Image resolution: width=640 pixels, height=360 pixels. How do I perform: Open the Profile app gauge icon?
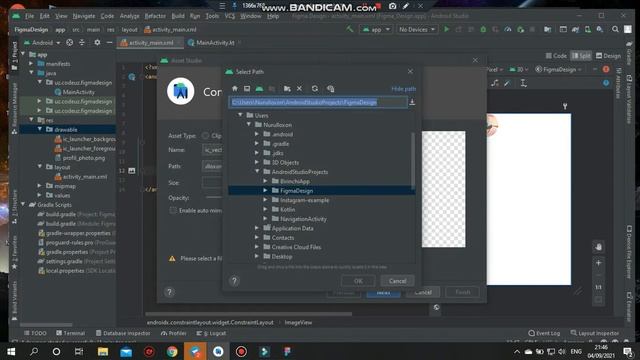pyautogui.click(x=508, y=29)
